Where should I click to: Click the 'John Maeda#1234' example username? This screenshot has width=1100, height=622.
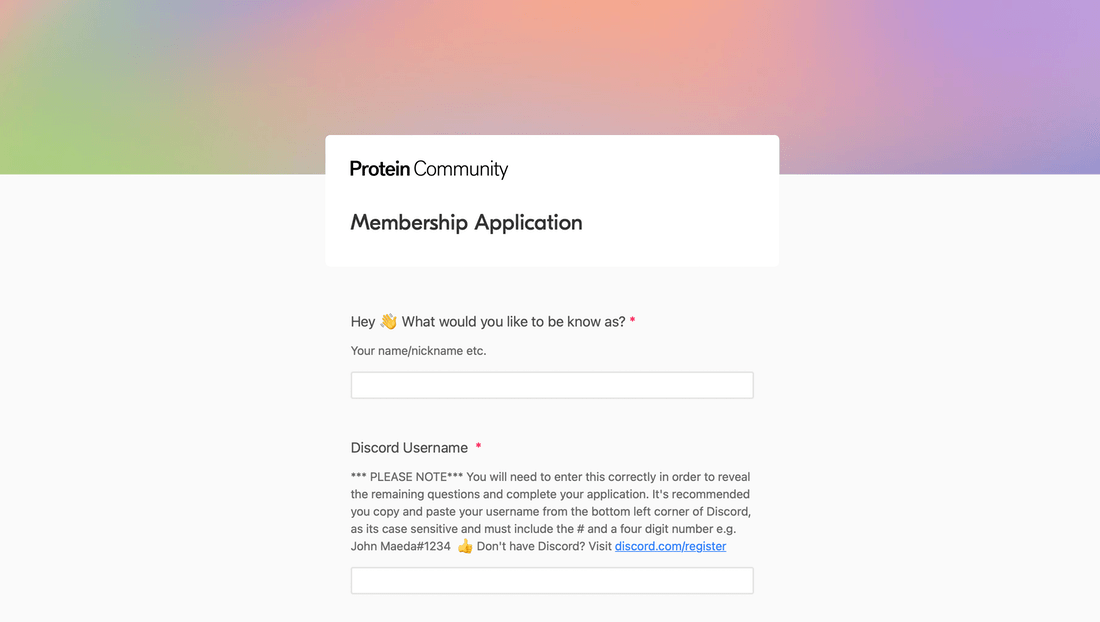[401, 546]
